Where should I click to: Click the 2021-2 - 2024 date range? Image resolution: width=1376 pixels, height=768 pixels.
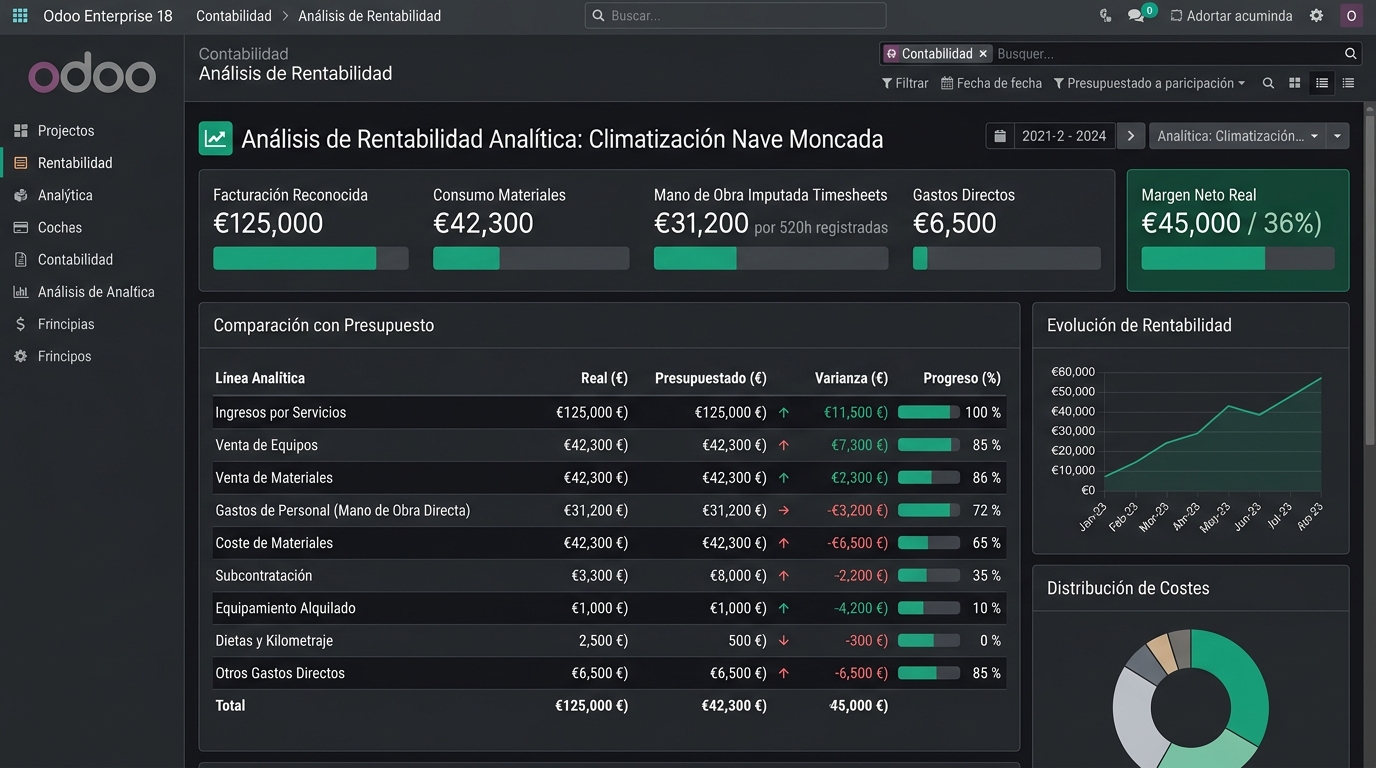[x=1064, y=136]
